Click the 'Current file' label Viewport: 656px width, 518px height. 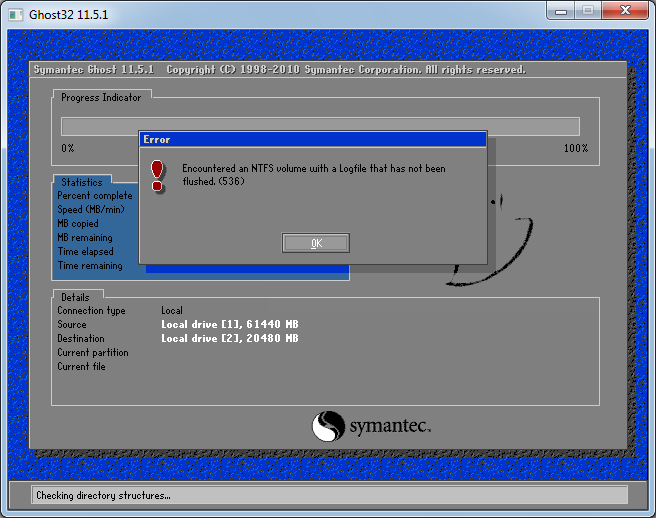[x=81, y=366]
